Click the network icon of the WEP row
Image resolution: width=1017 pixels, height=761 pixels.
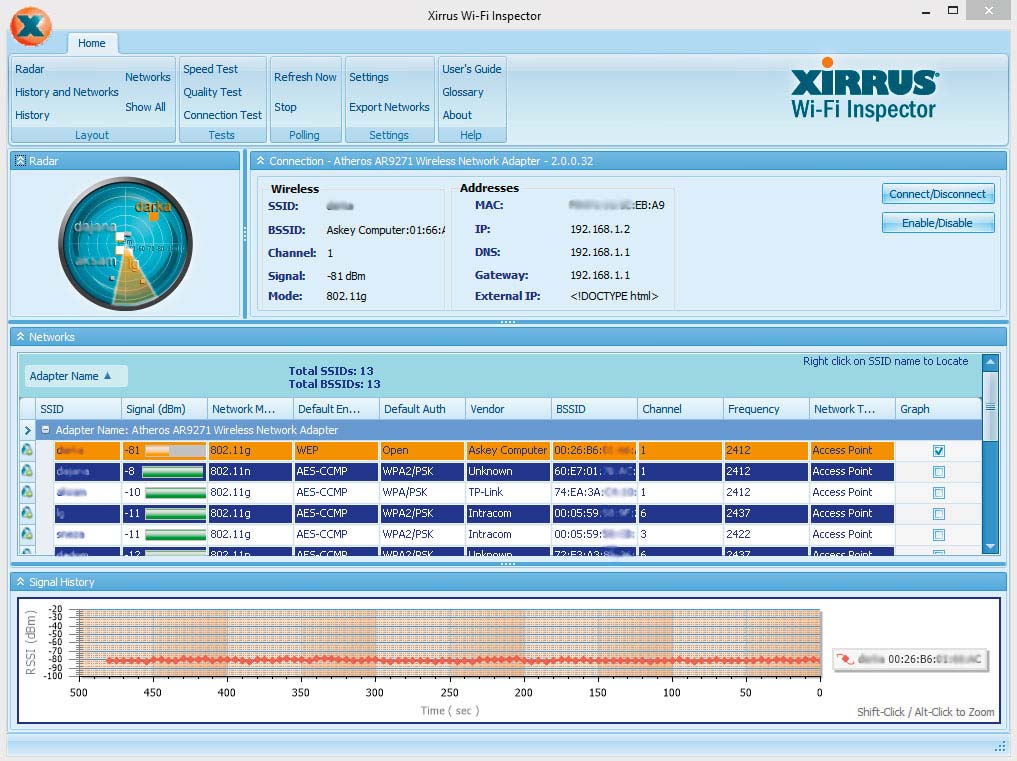(x=27, y=450)
